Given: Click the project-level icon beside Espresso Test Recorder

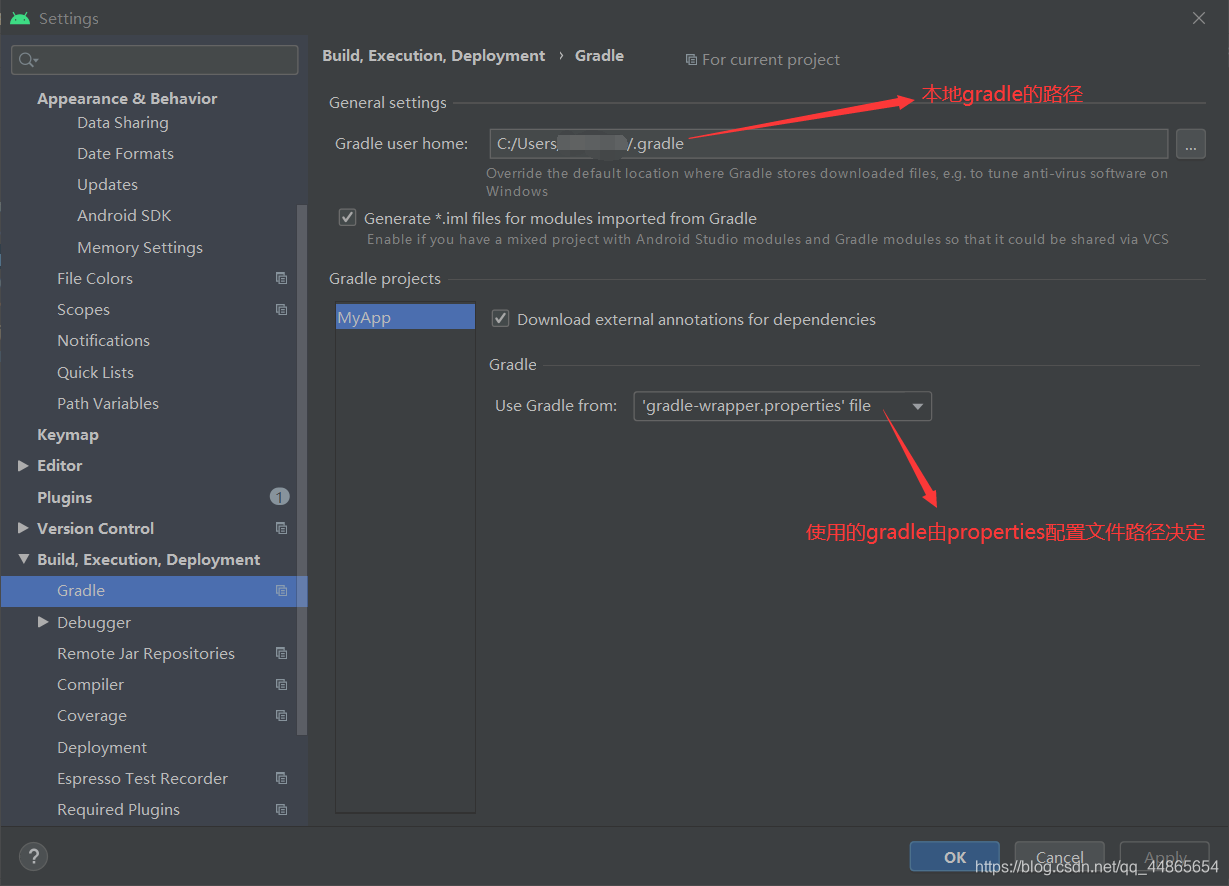Looking at the screenshot, I should pyautogui.click(x=282, y=778).
